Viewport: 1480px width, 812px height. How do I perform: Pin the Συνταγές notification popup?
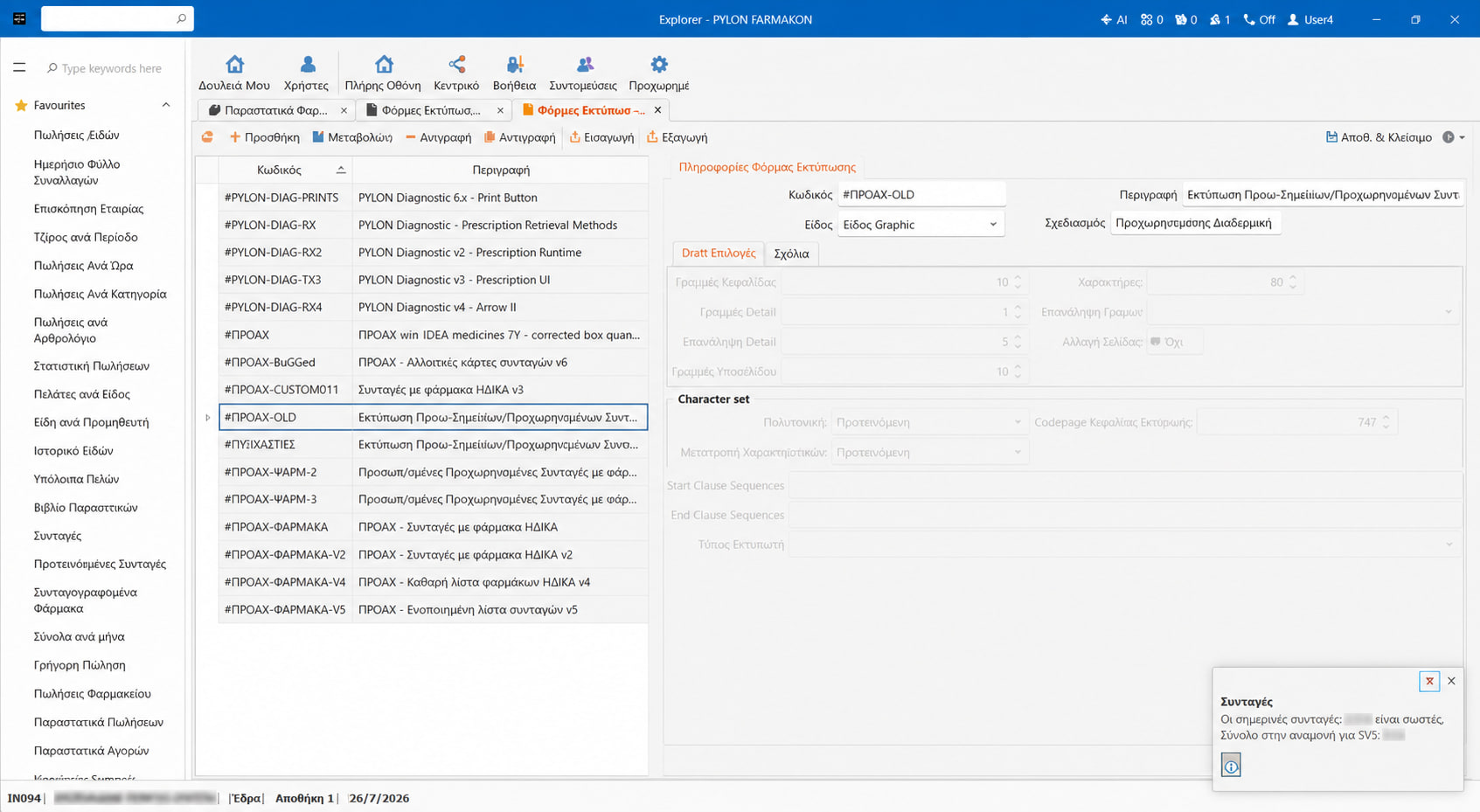click(x=1429, y=681)
